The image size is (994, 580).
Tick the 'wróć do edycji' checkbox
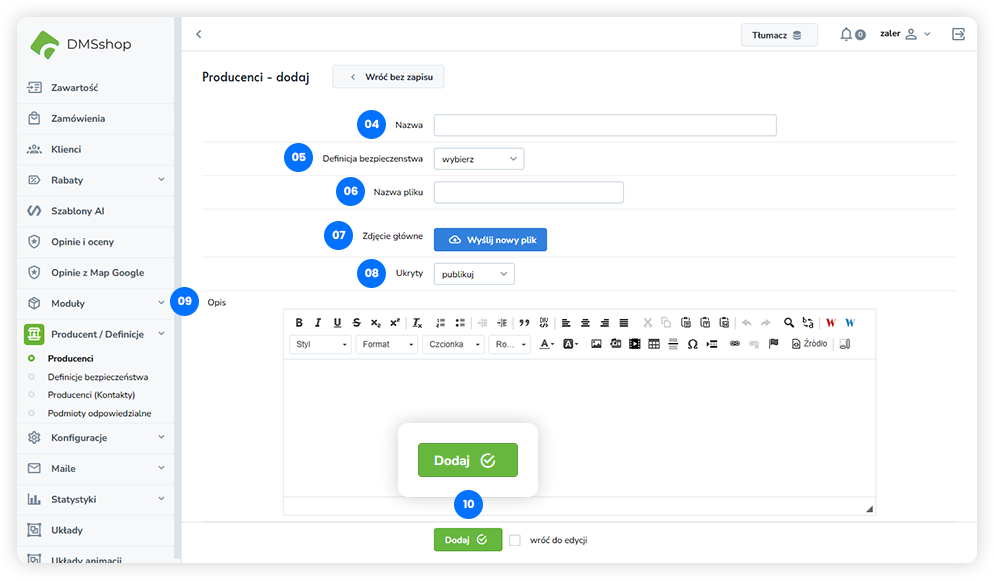point(515,540)
